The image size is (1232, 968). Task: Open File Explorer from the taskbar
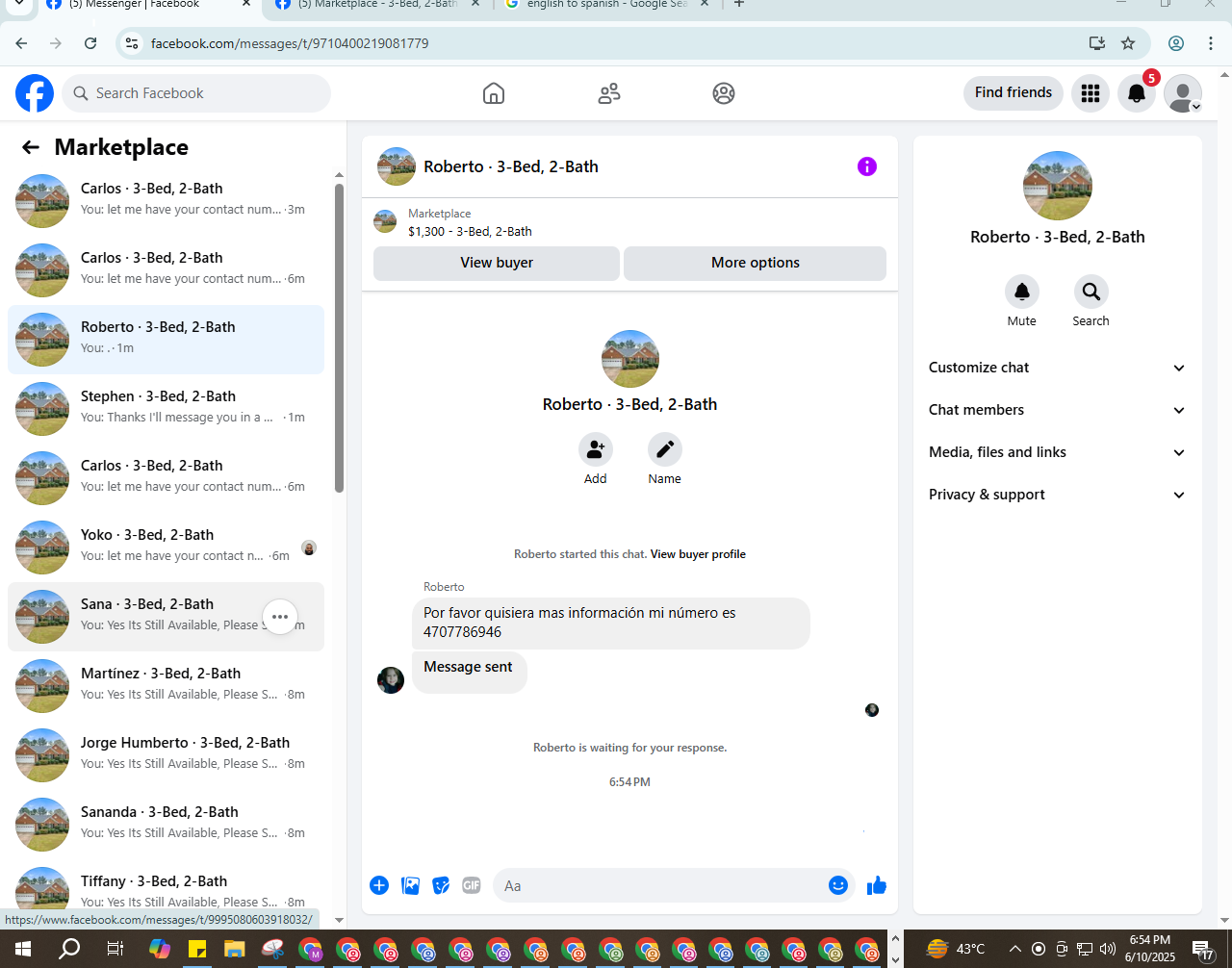point(234,950)
